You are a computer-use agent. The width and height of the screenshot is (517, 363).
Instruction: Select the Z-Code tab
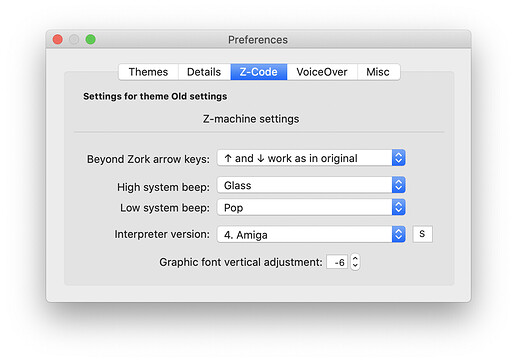pyautogui.click(x=259, y=72)
